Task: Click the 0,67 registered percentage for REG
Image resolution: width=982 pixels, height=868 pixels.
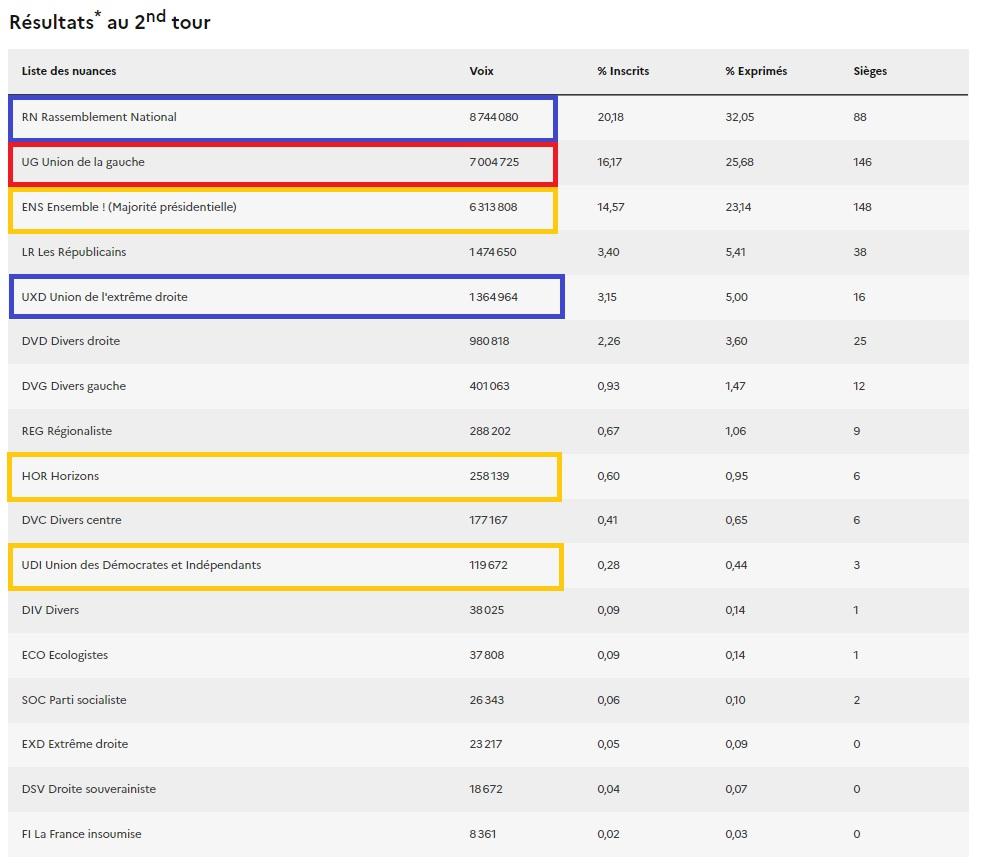Action: [608, 431]
